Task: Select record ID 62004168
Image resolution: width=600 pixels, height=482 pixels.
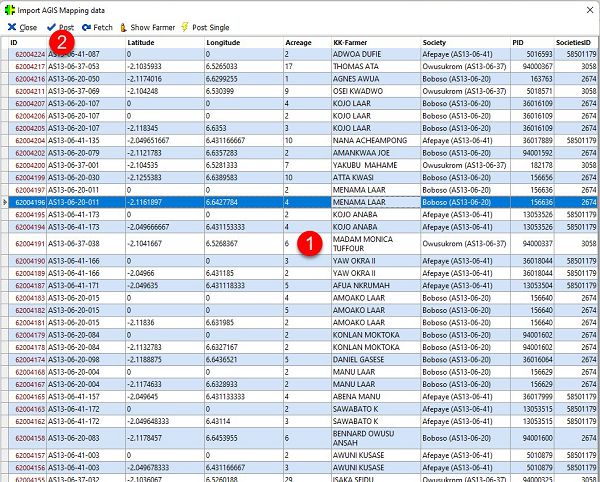Action: point(28,372)
